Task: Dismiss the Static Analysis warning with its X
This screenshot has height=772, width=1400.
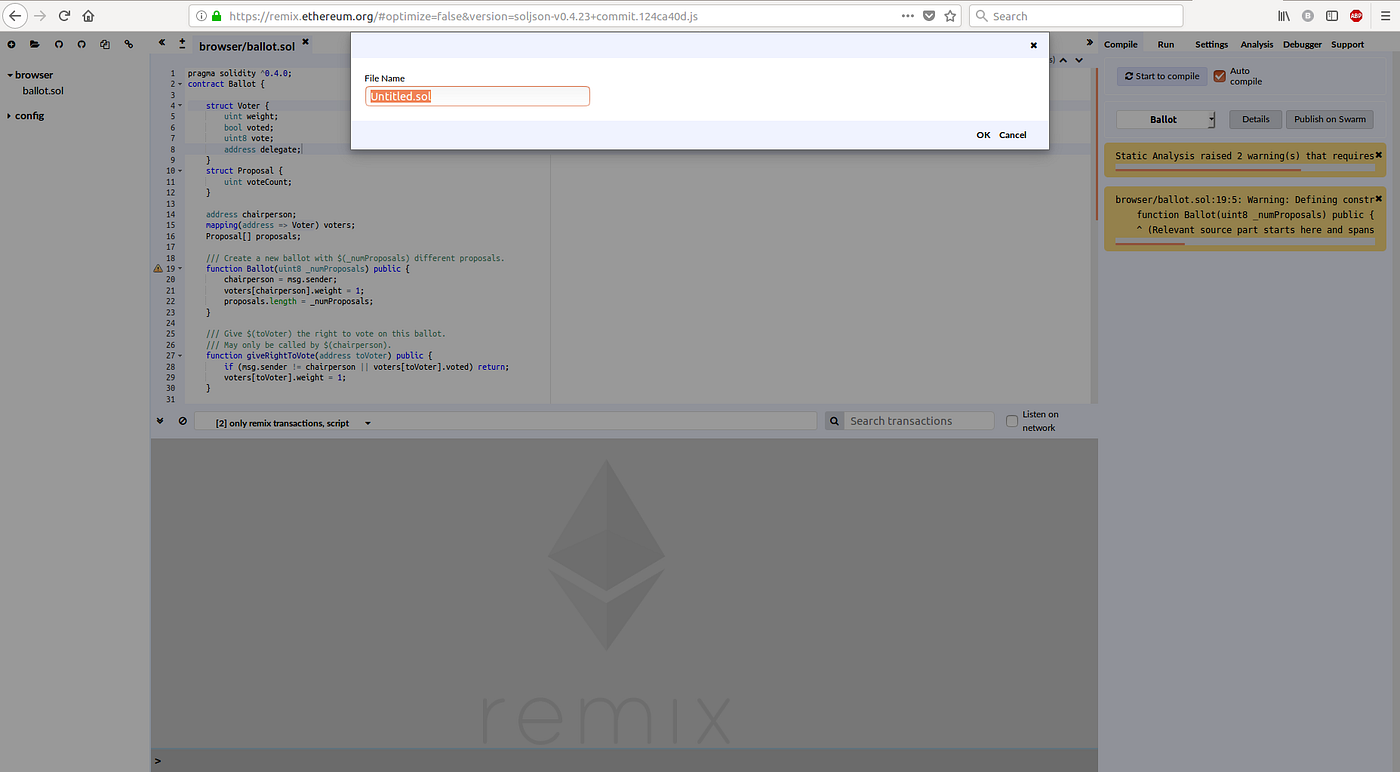Action: pos(1378,155)
